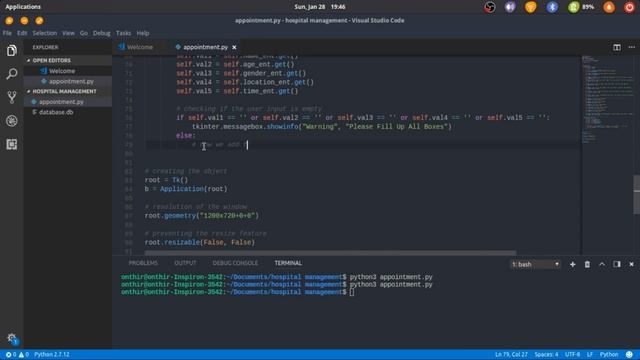Click the date and time in top bar
The image size is (640, 360).
click(320, 7)
